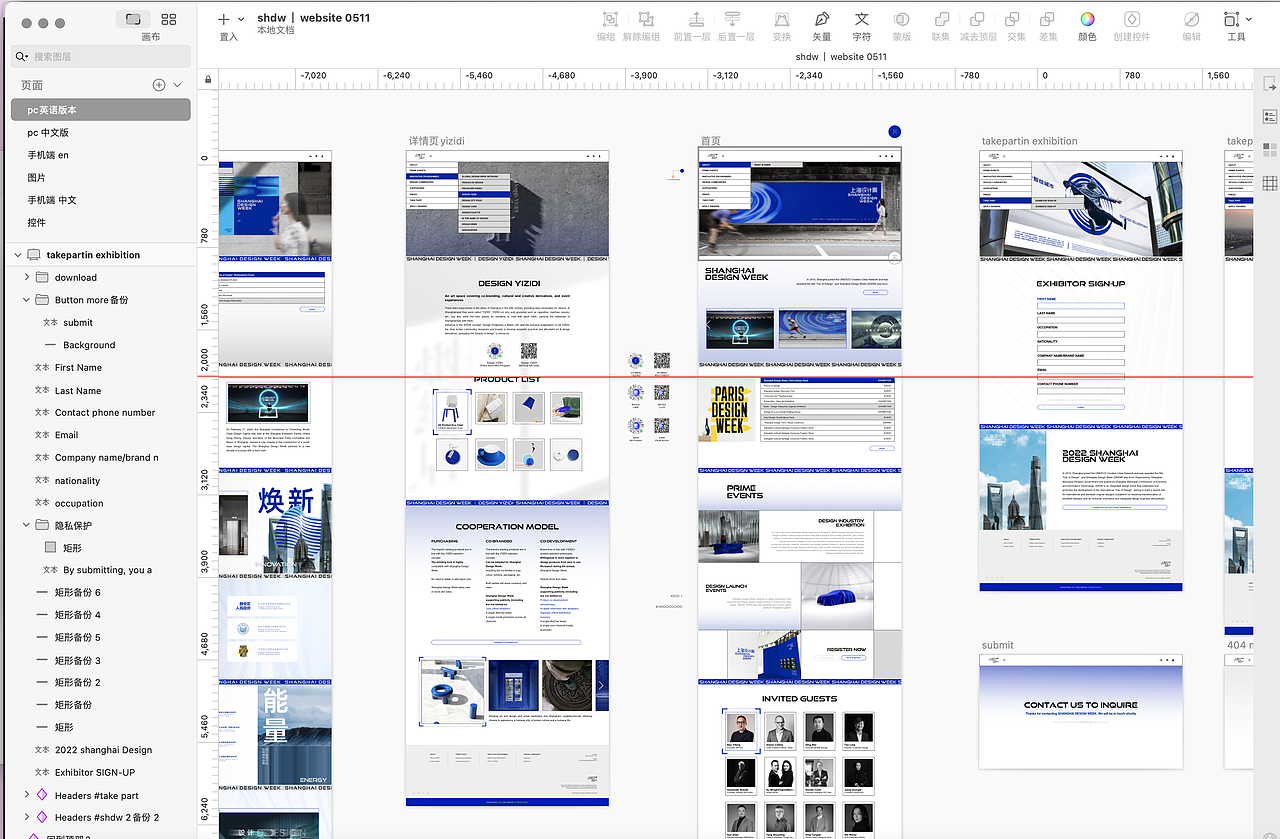
Task: Click the 置入 plus icon
Action: click(x=224, y=19)
